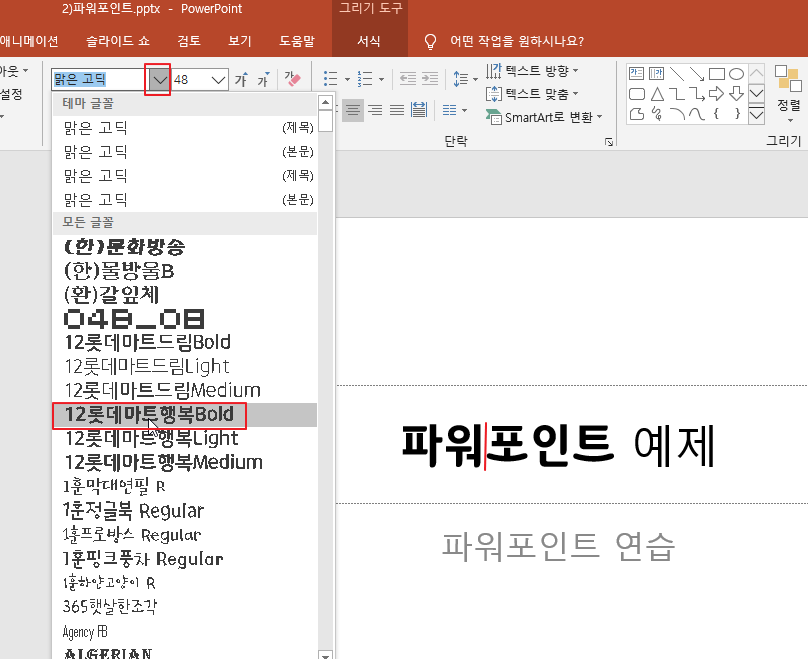Select the rounded rectangle shape
The image size is (808, 659).
[637, 94]
